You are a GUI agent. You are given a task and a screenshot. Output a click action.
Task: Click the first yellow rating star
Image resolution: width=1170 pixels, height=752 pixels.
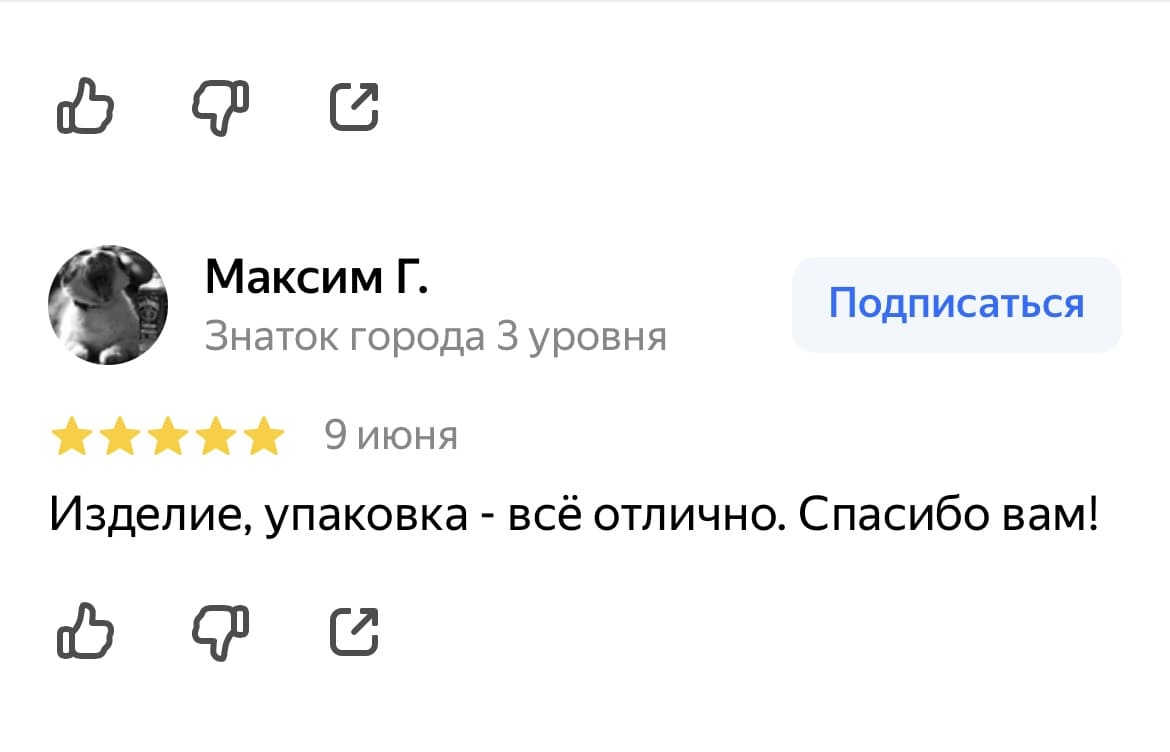click(x=71, y=437)
